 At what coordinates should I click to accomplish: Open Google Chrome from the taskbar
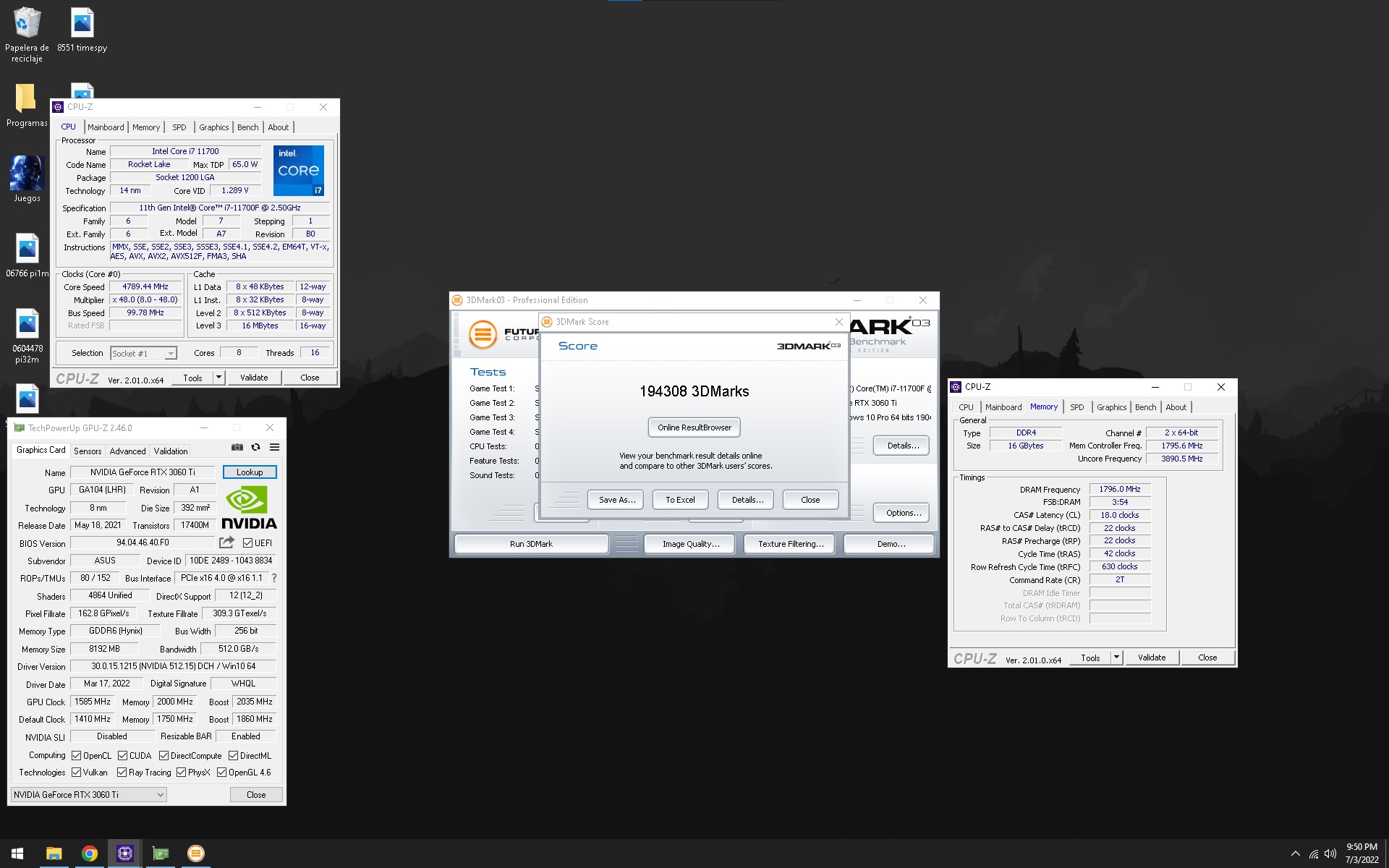coord(89,854)
